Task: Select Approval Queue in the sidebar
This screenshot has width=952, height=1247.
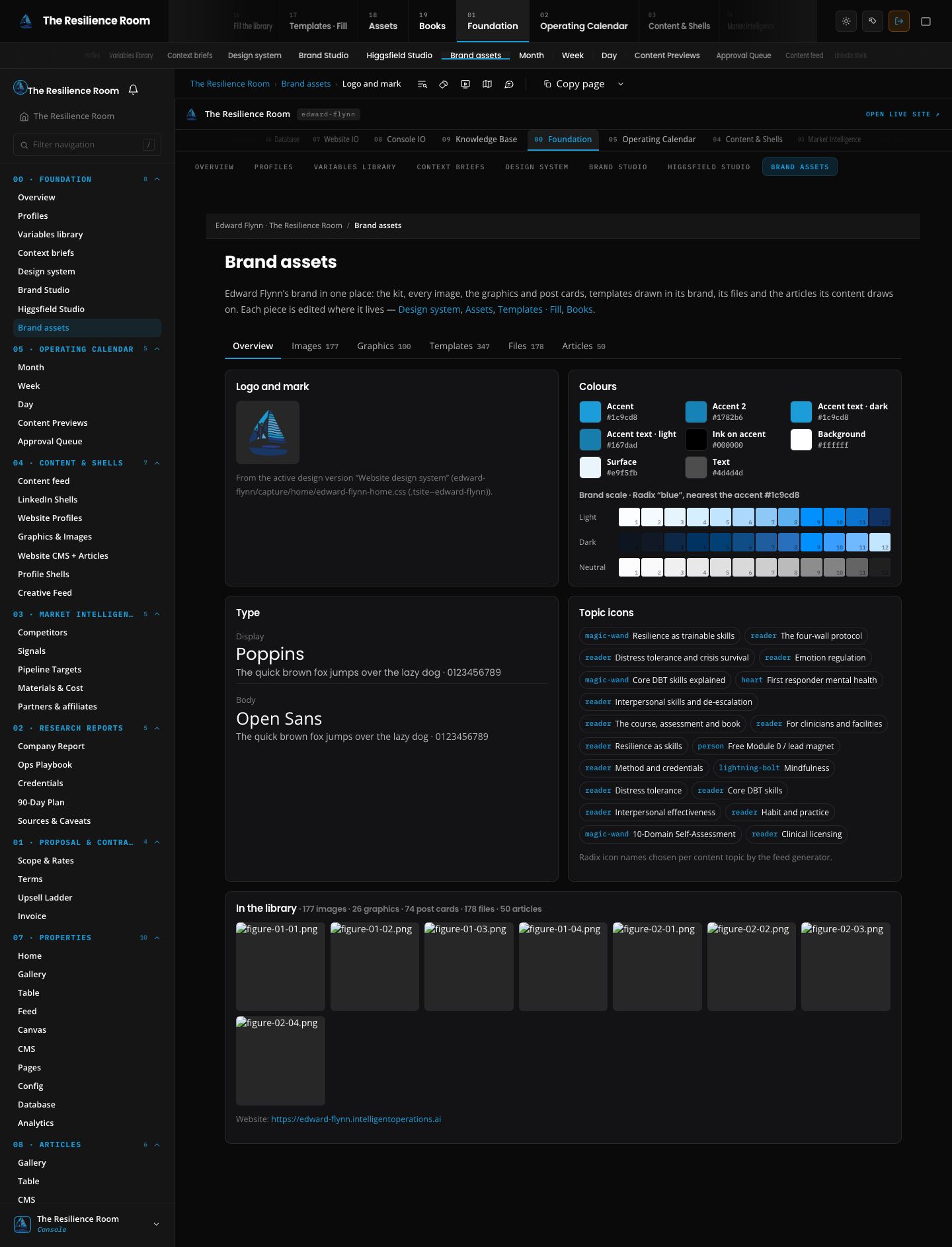Action: click(50, 442)
